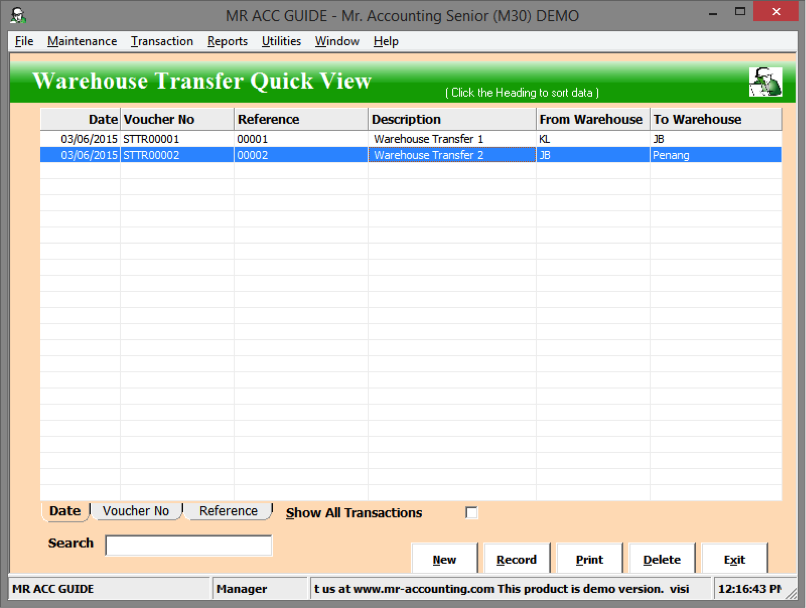This screenshot has height=608, width=806.
Task: Click the Print button
Action: click(x=589, y=560)
